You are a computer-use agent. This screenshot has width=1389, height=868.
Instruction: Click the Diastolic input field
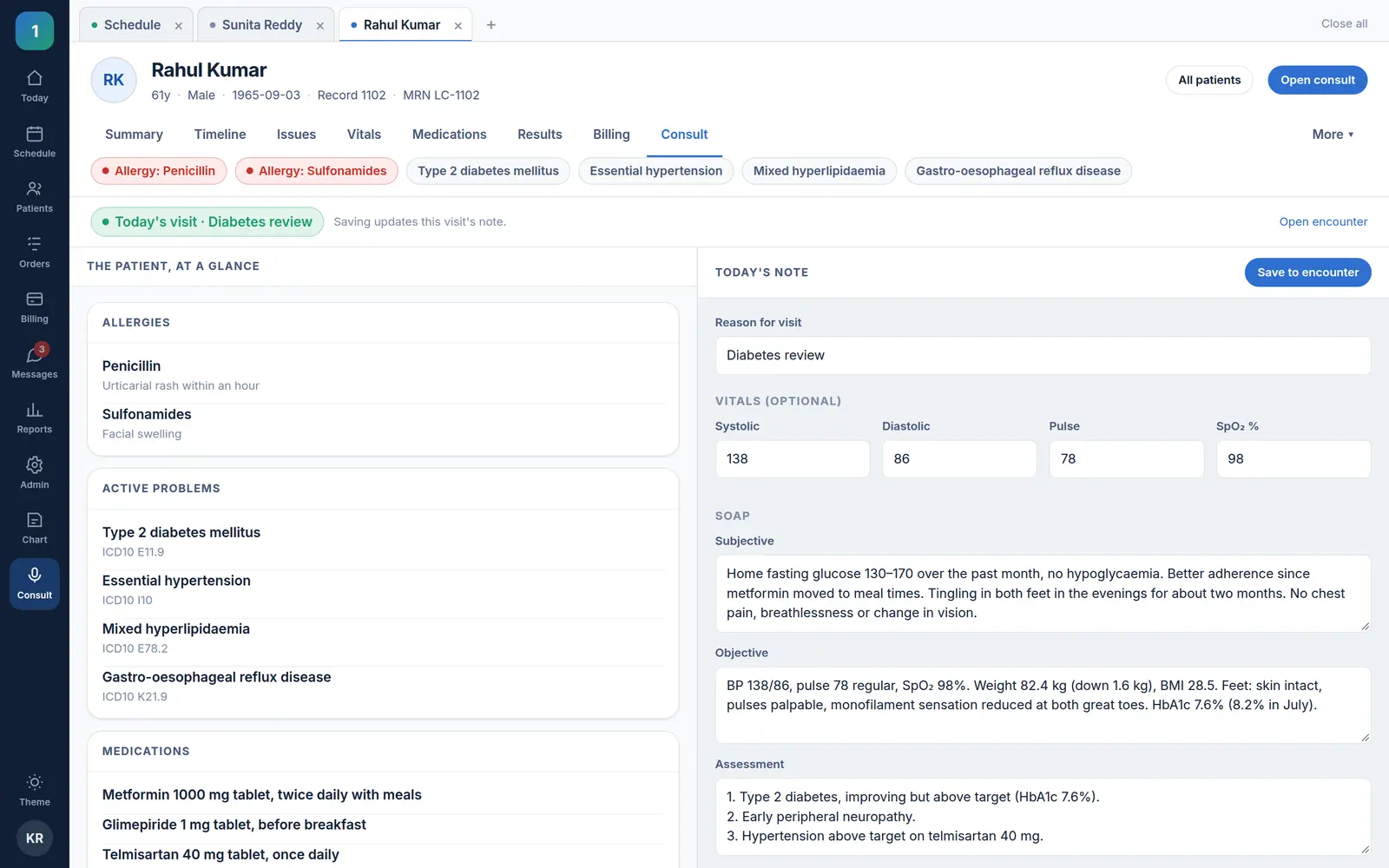click(x=959, y=458)
